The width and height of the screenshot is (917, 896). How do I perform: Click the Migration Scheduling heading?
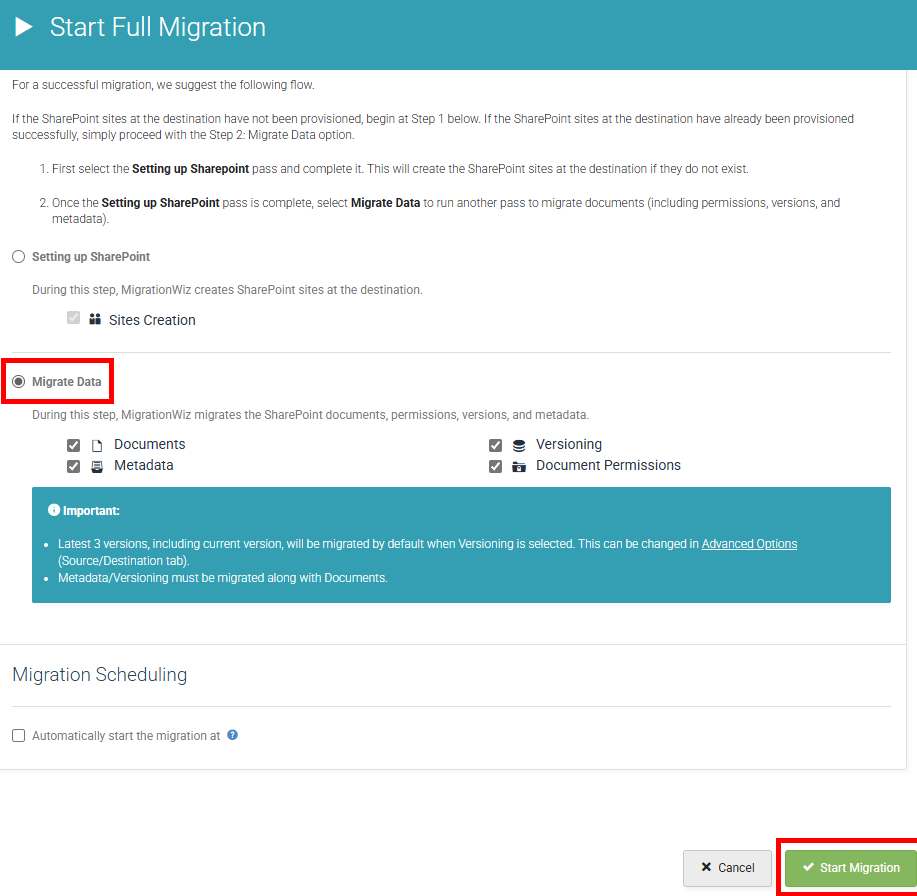pyautogui.click(x=99, y=674)
